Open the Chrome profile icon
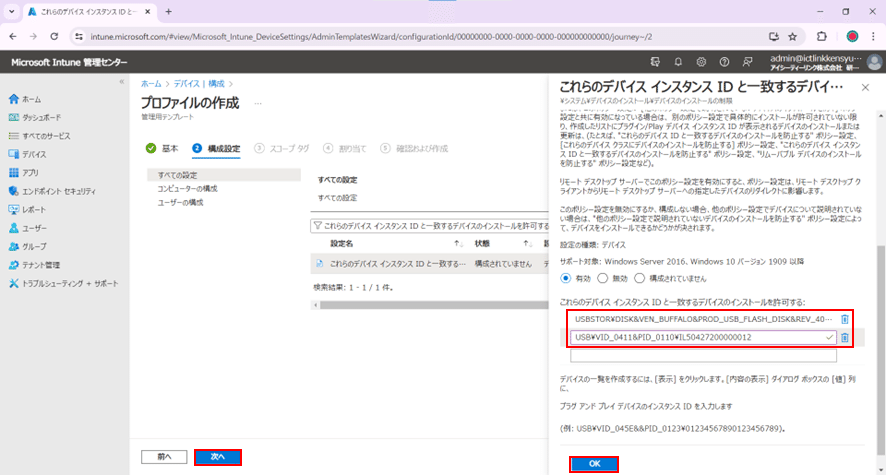The image size is (886, 475). (x=852, y=37)
